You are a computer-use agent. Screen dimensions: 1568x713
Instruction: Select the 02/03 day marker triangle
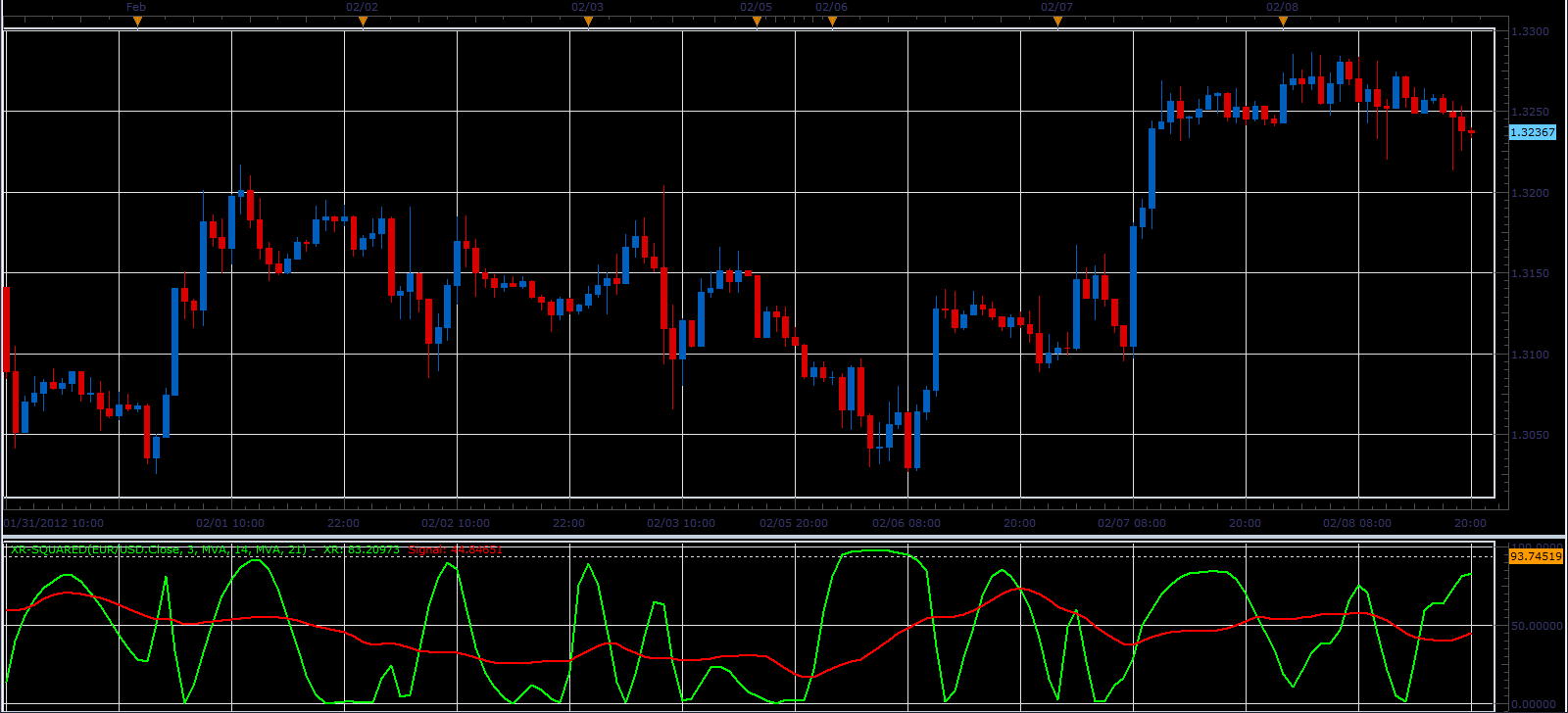point(588,22)
